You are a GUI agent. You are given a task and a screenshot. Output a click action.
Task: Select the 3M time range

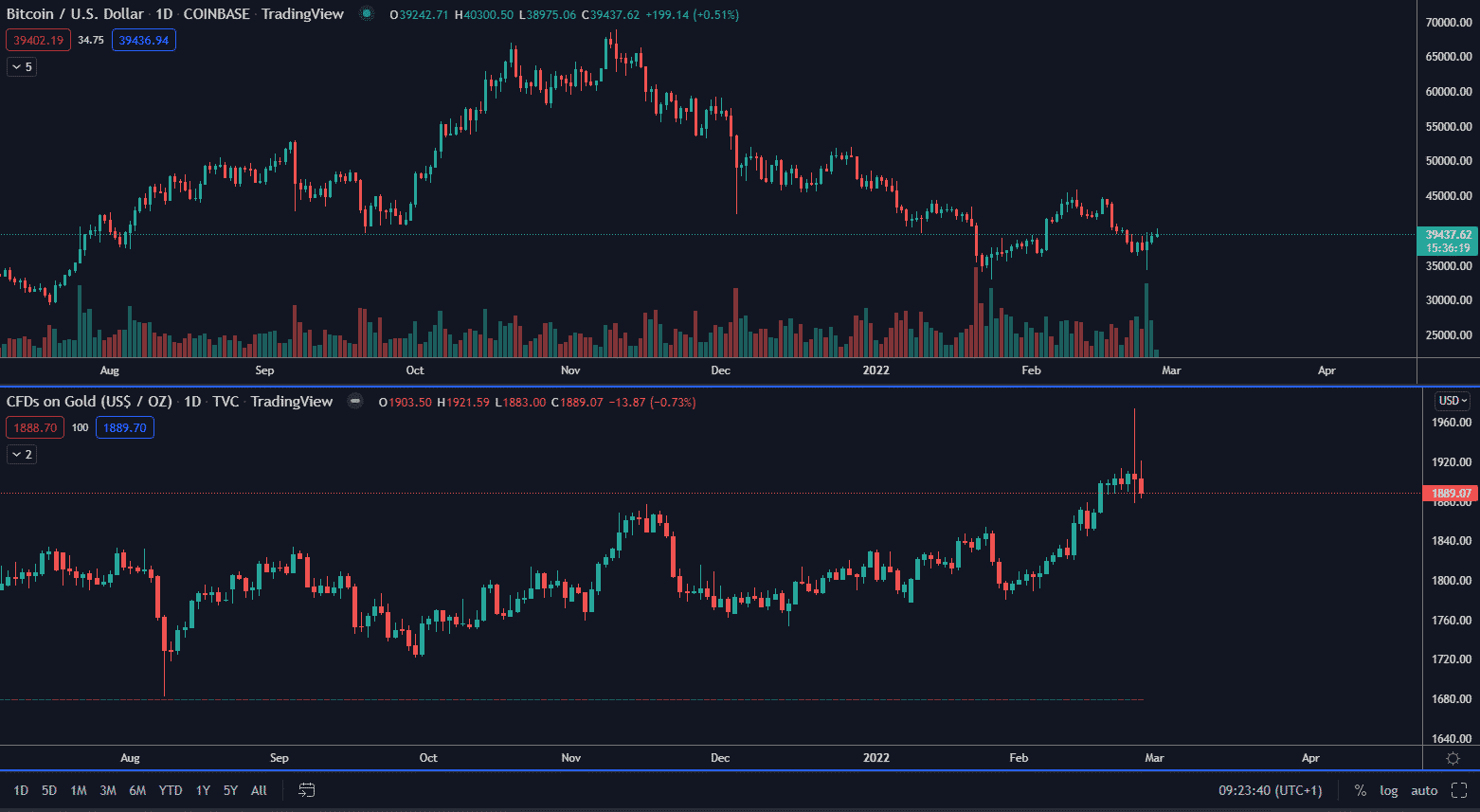click(108, 790)
